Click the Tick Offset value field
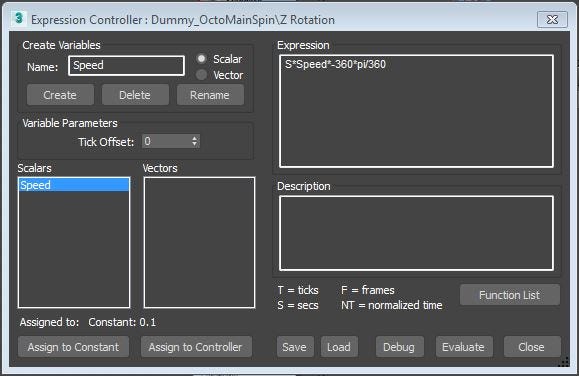The image size is (579, 376). click(x=166, y=141)
